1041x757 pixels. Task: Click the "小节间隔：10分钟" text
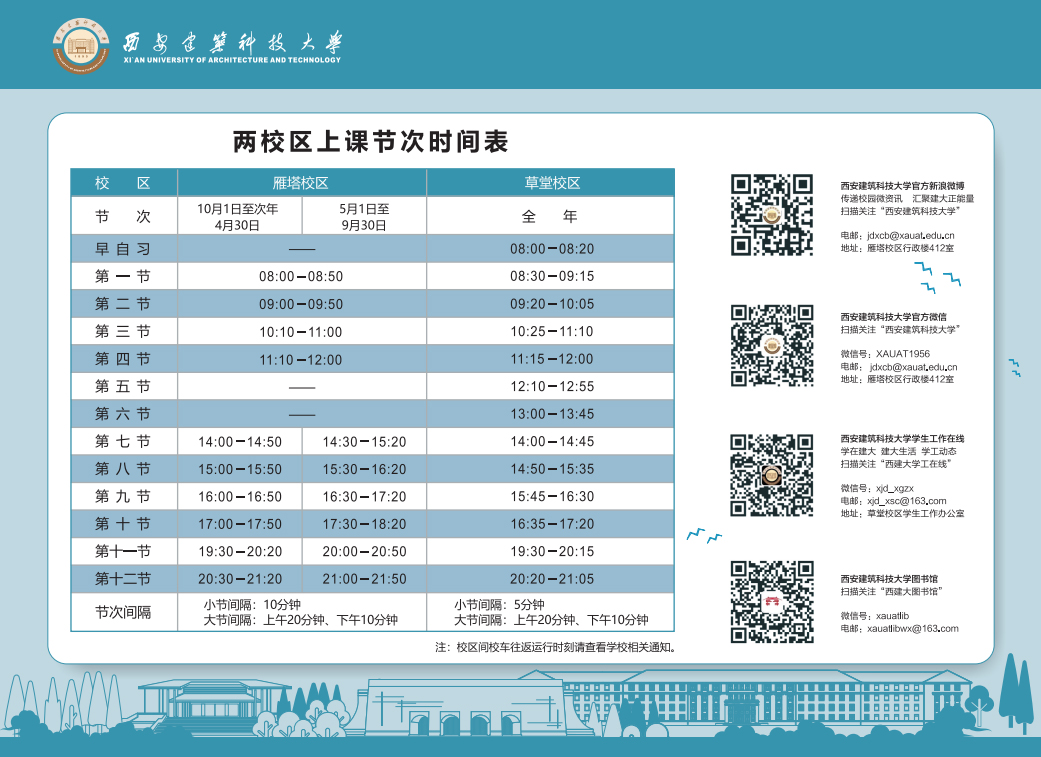pos(252,605)
